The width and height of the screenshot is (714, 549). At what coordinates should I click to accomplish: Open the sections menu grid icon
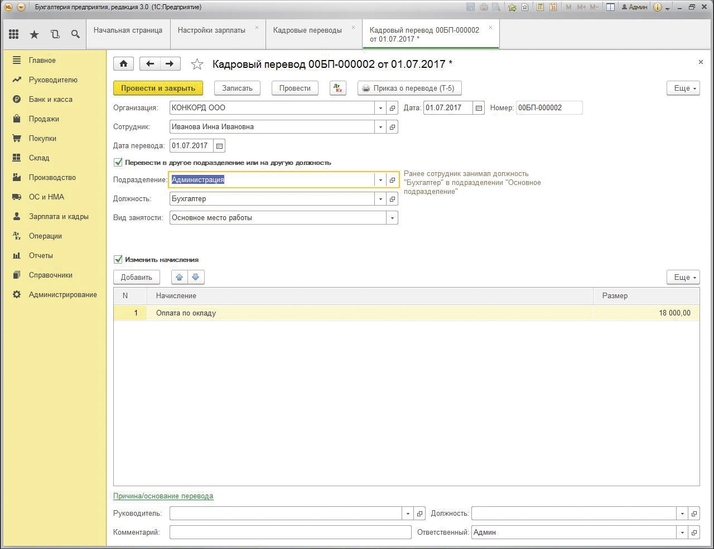coord(13,34)
